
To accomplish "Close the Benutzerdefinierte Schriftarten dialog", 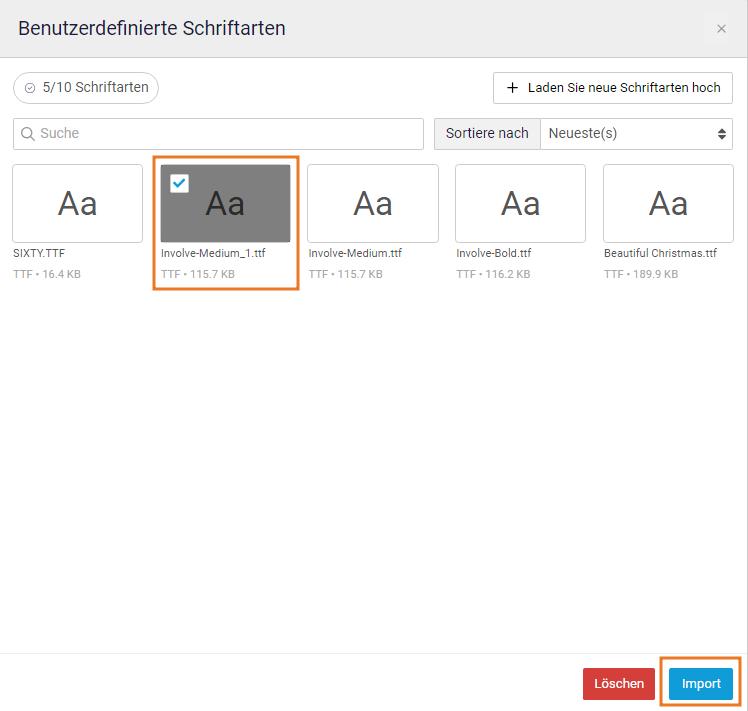I will tap(721, 29).
